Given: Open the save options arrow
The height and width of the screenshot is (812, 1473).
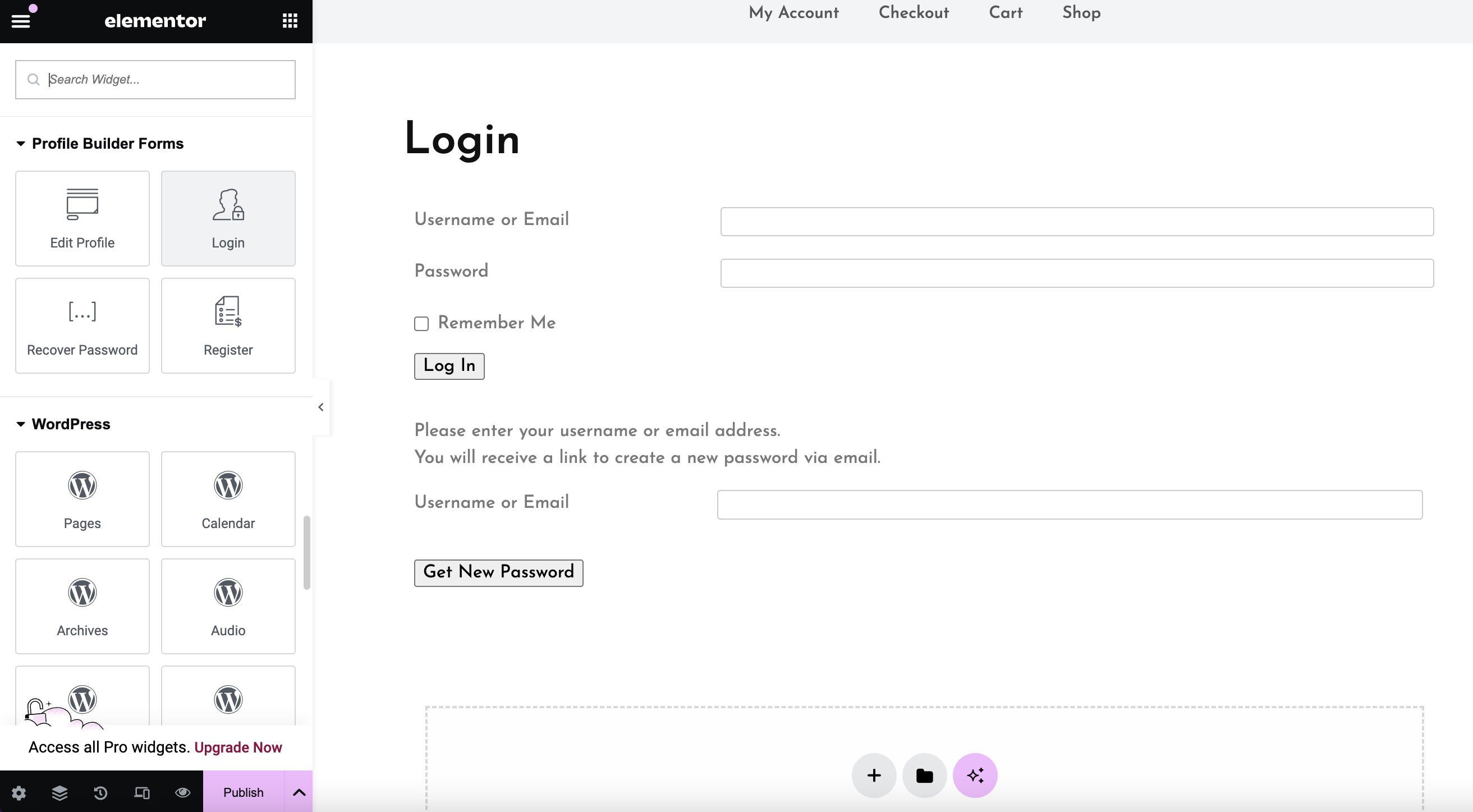Looking at the screenshot, I should click(x=299, y=792).
